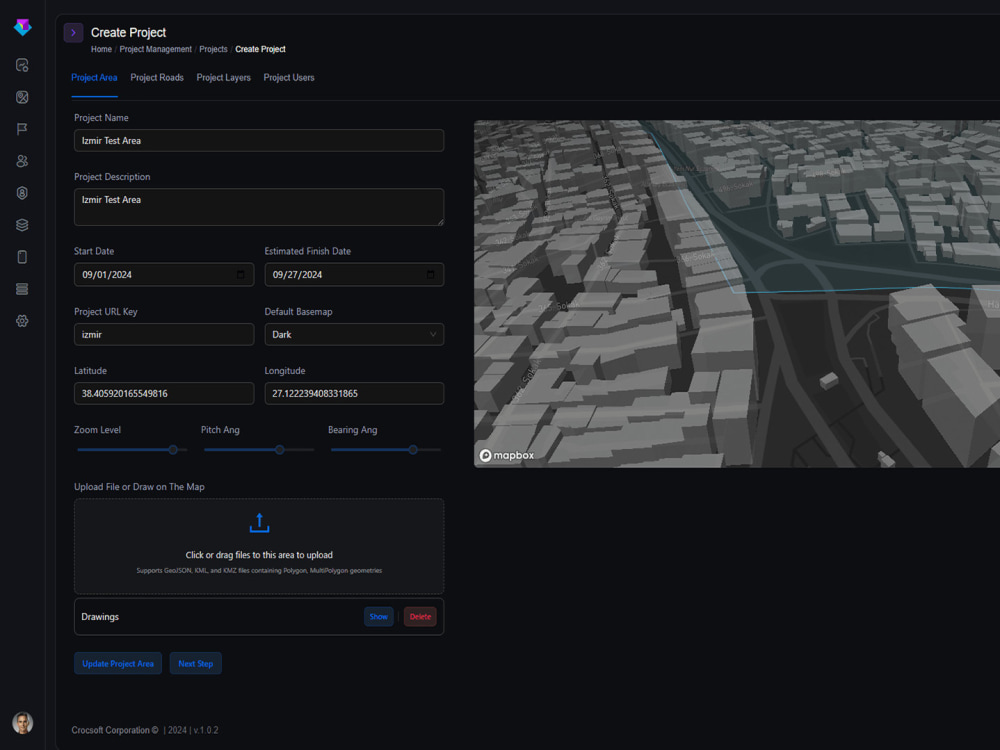Show the Drawings on the map
The height and width of the screenshot is (750, 1000).
pos(378,617)
